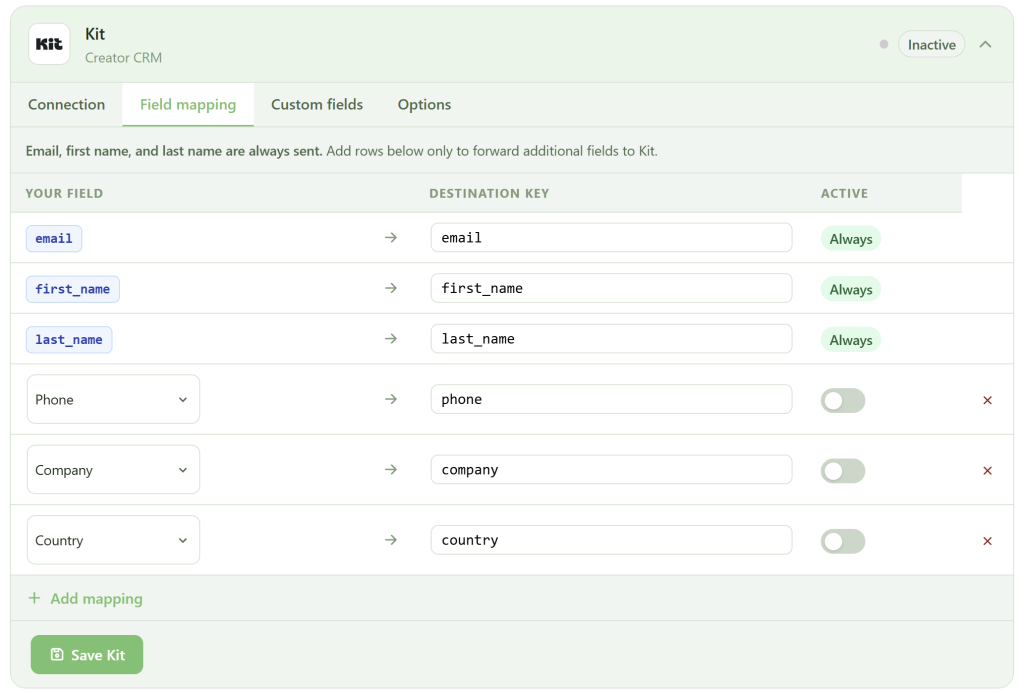The height and width of the screenshot is (694, 1024).
Task: Go to the Options tab
Action: (x=424, y=104)
